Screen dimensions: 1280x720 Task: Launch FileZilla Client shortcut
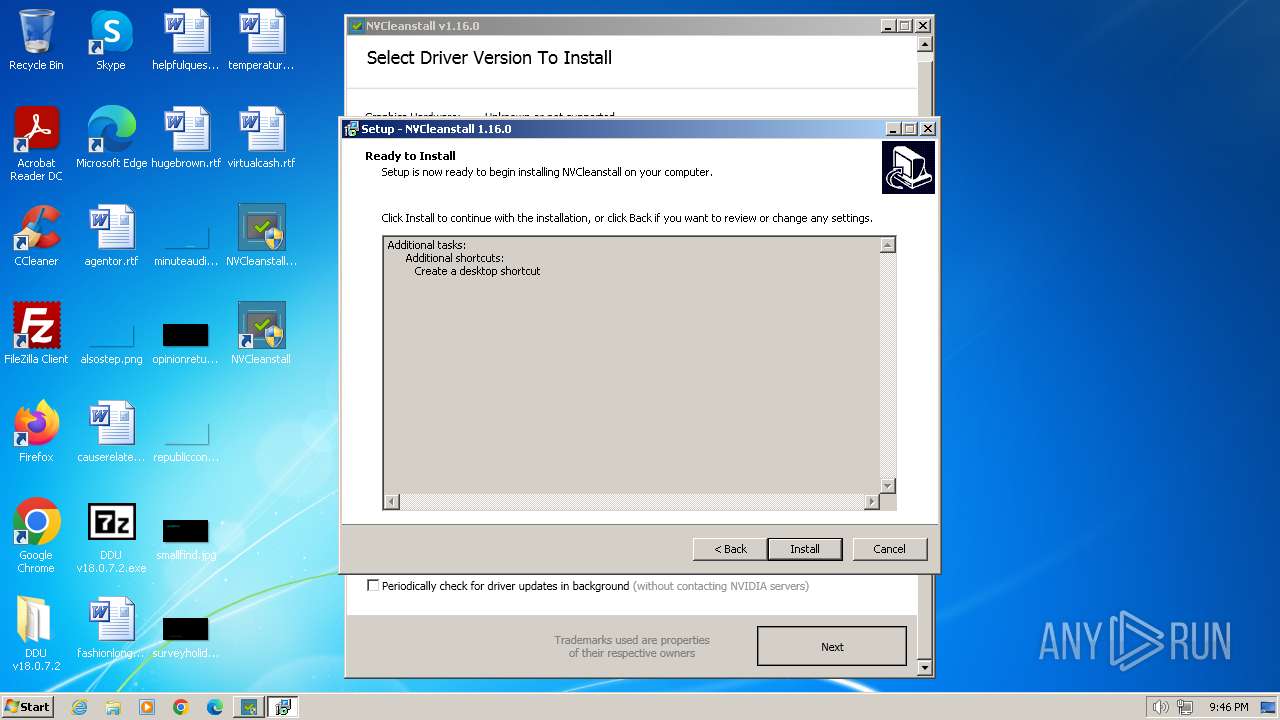click(x=36, y=334)
